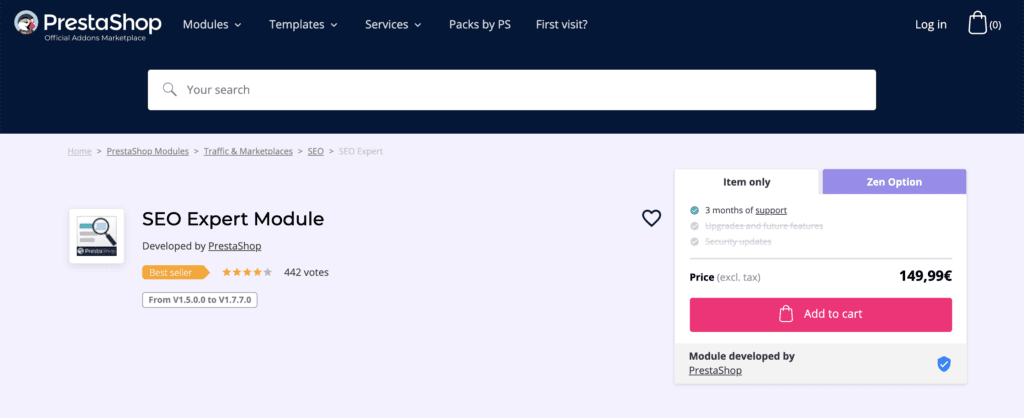Open the shopping cart bag icon
1024x418 pixels.
977,24
